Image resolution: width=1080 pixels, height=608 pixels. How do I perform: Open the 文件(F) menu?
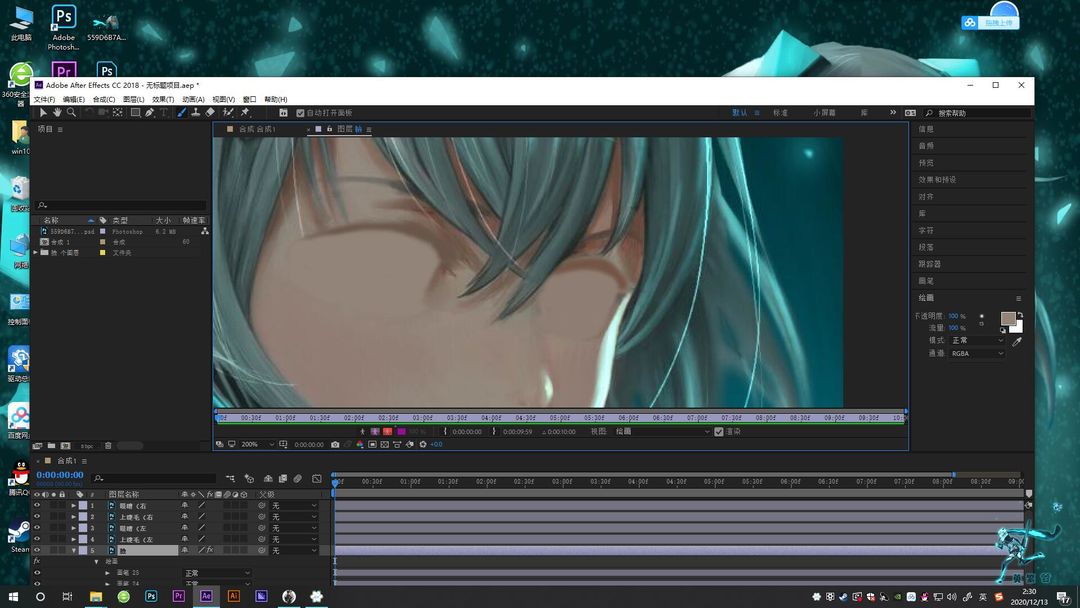(45, 100)
